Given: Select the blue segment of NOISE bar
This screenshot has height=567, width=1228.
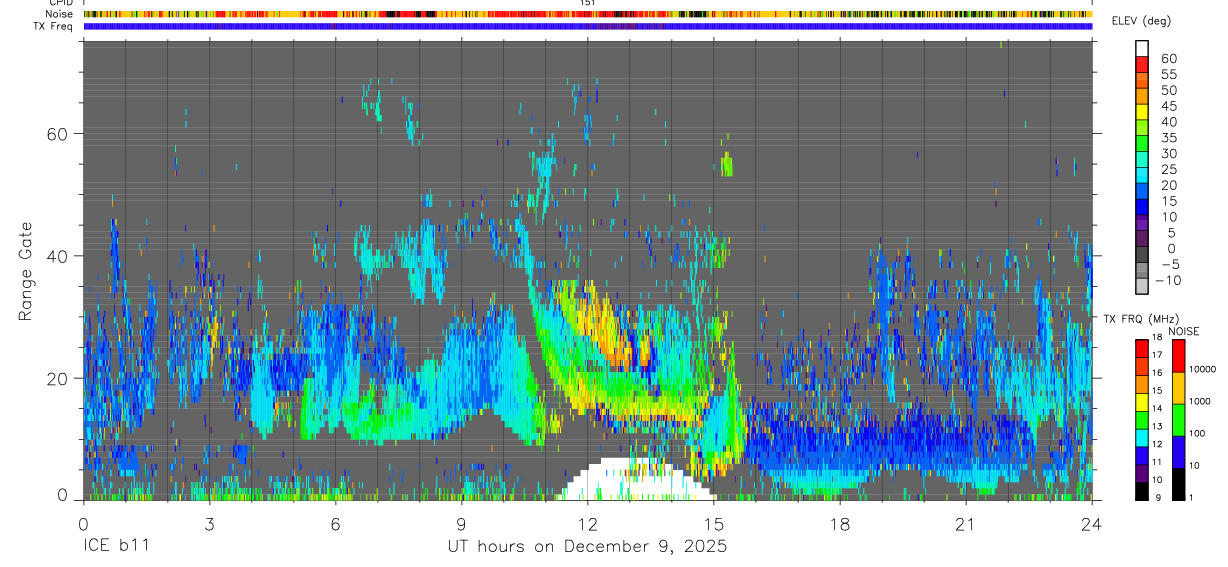Looking at the screenshot, I should 1179,452.
